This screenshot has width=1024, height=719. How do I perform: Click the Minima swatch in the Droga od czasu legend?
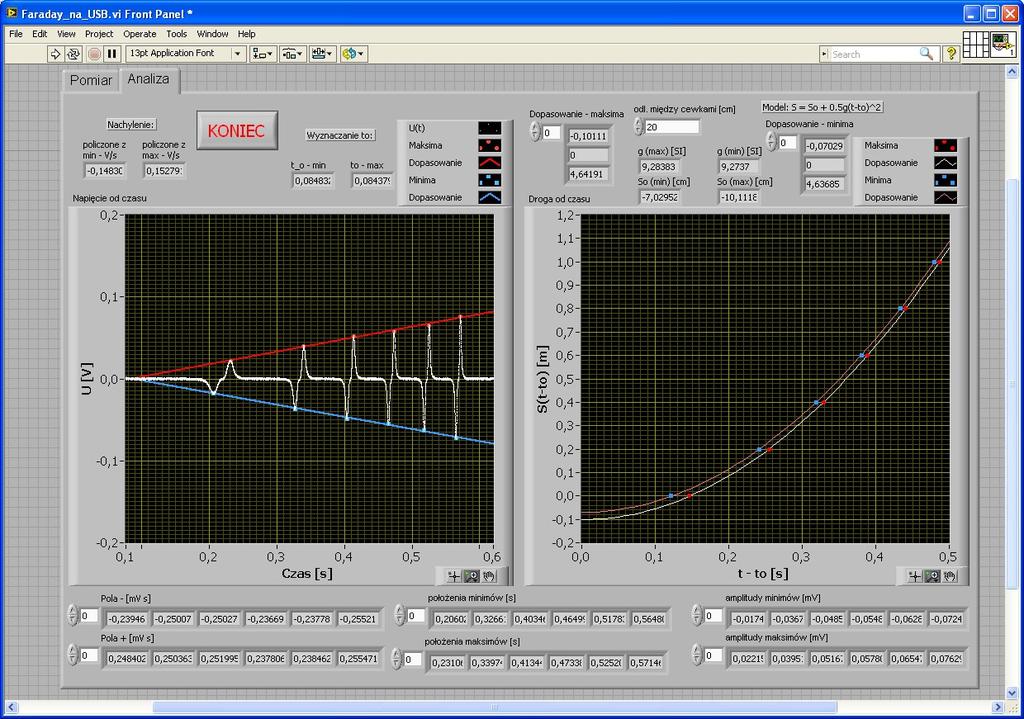click(945, 180)
